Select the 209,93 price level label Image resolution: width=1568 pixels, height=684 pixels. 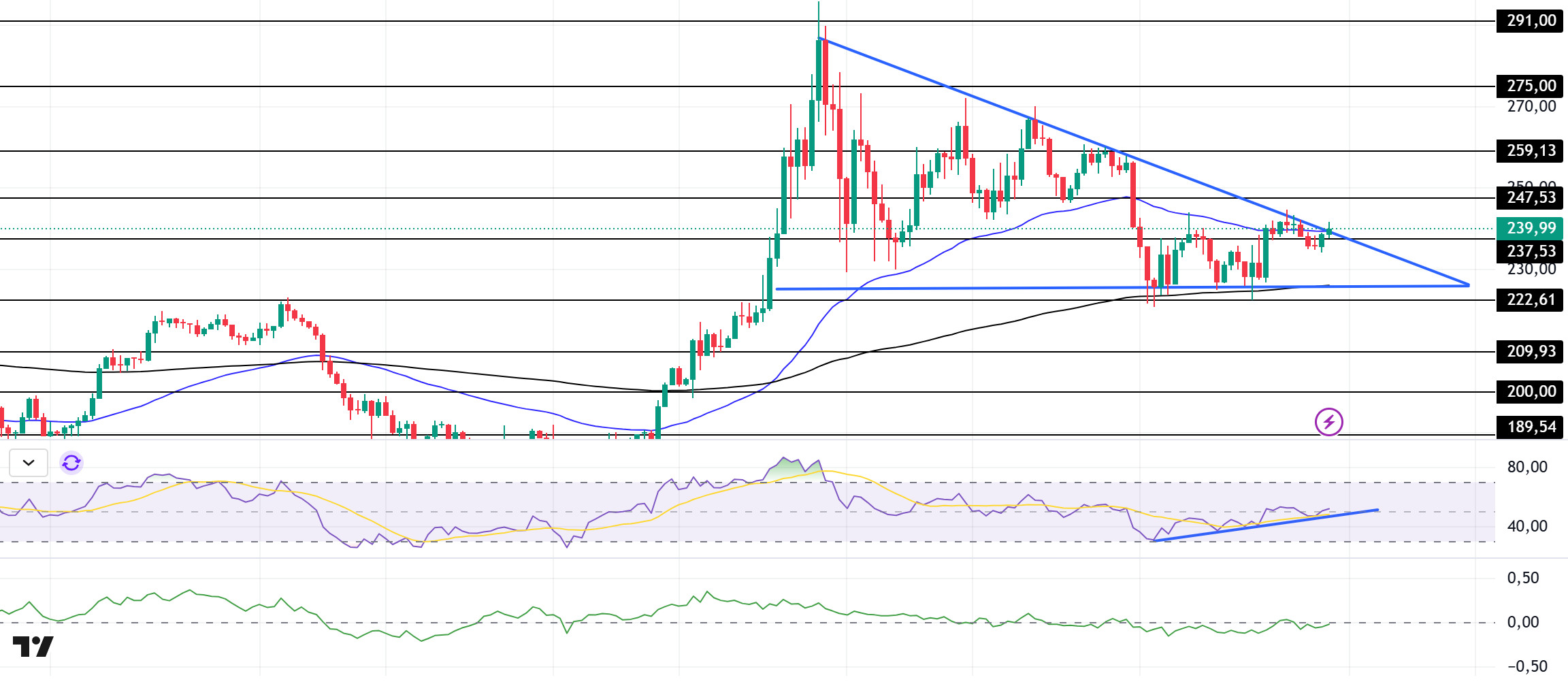pyautogui.click(x=1530, y=351)
